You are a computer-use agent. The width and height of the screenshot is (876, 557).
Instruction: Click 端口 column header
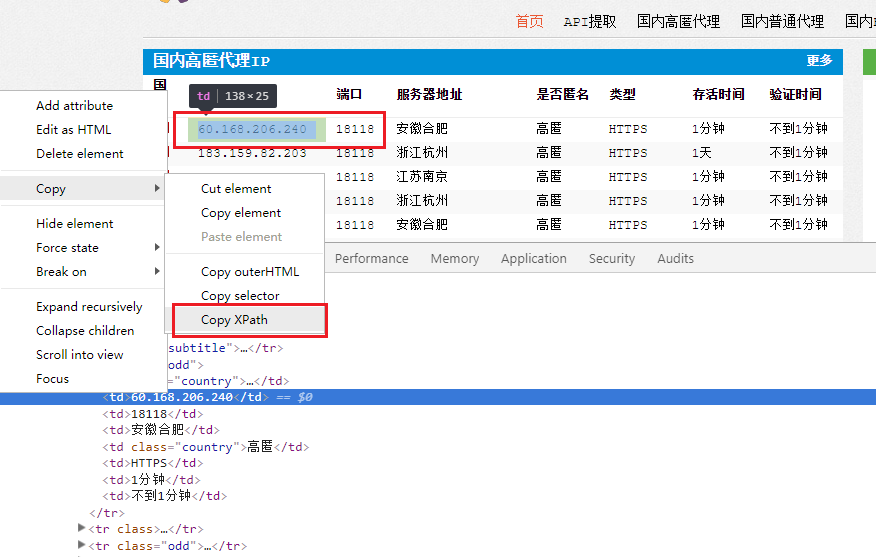(x=349, y=94)
